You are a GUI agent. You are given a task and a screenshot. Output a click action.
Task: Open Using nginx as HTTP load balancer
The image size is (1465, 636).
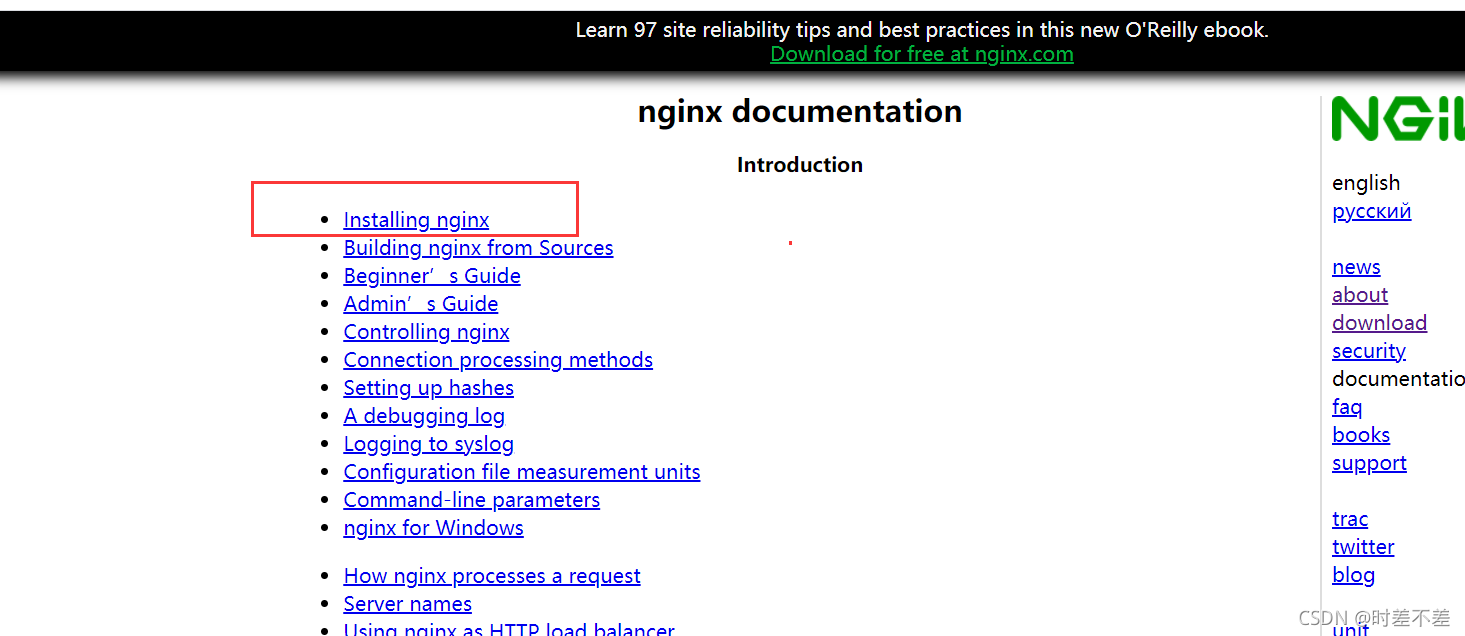coord(509,629)
